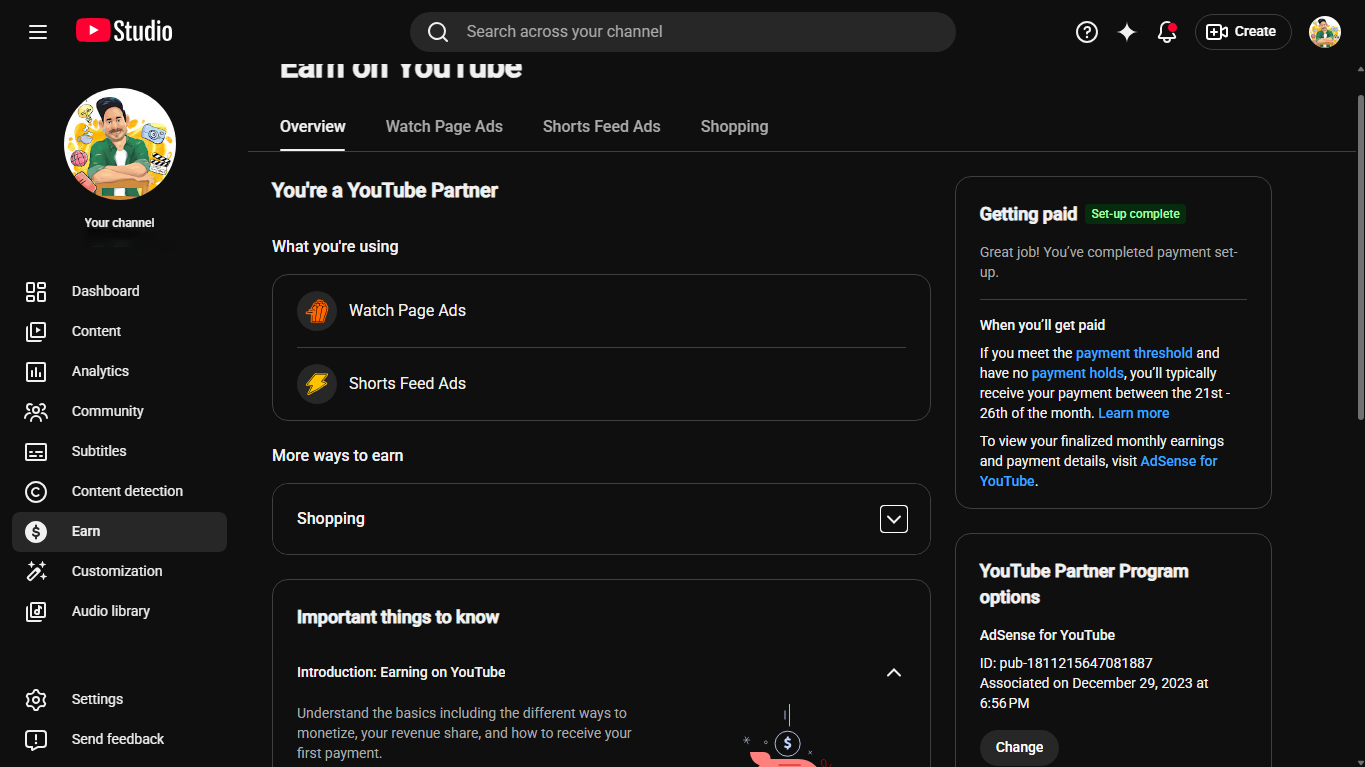
Task: Click the Watch Page Ads orange icon
Action: coord(317,310)
